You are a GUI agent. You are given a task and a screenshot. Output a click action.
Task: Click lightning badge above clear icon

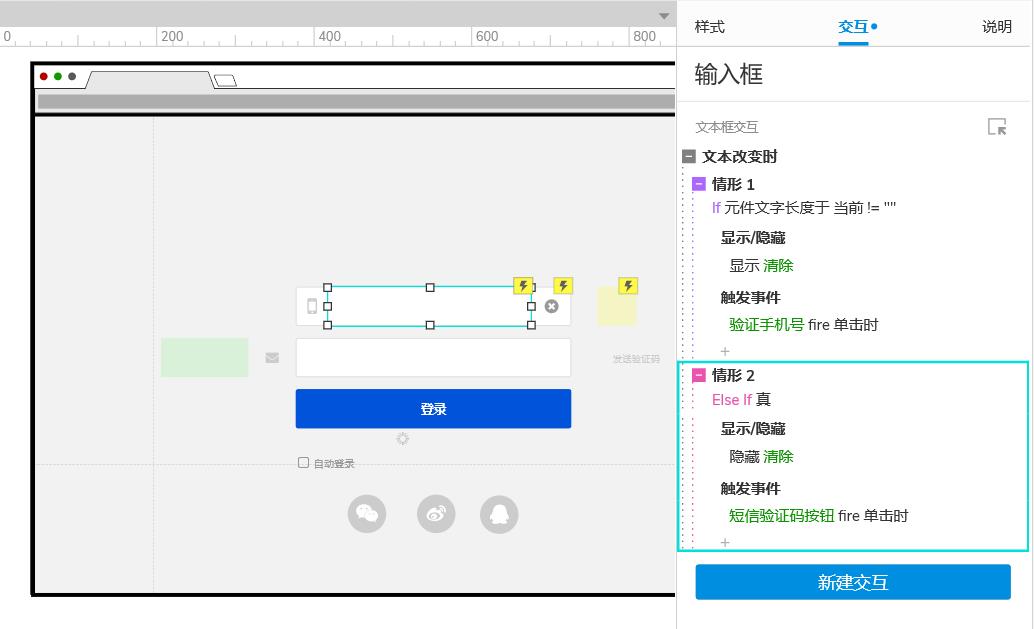[x=563, y=285]
